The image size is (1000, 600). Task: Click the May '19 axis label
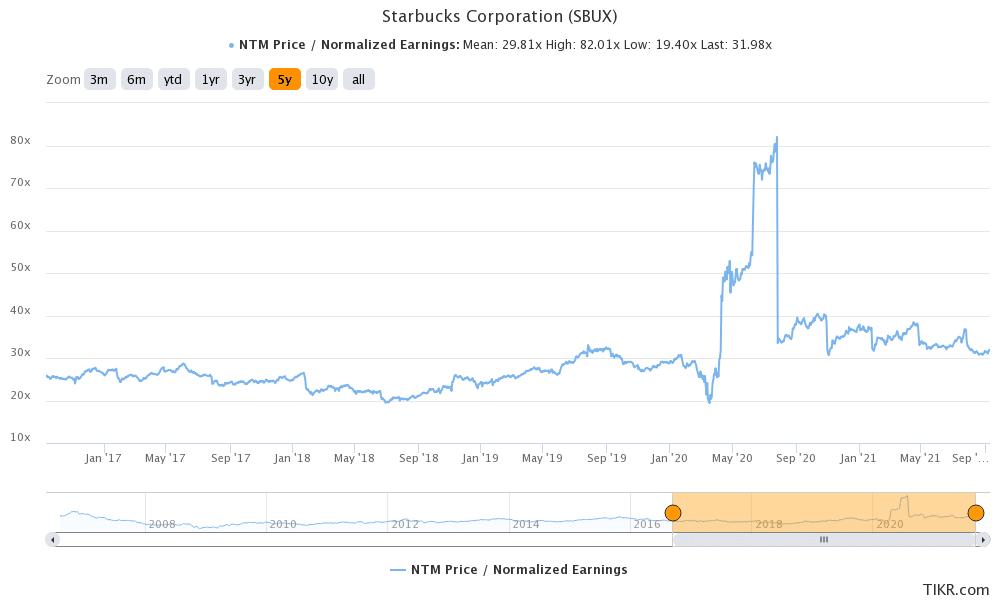tap(542, 458)
